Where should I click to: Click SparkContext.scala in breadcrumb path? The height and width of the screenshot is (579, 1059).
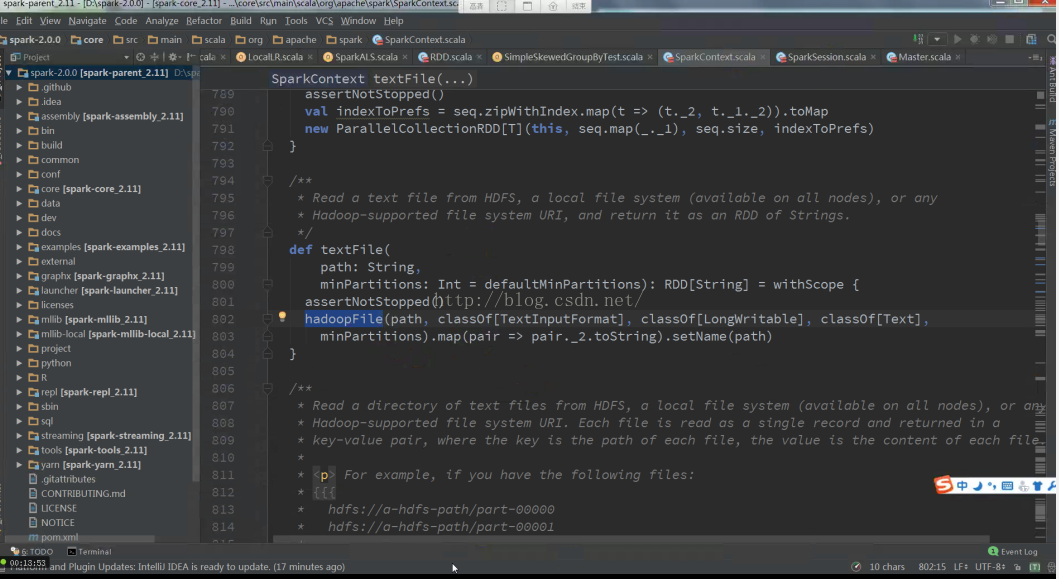pyautogui.click(x=419, y=39)
